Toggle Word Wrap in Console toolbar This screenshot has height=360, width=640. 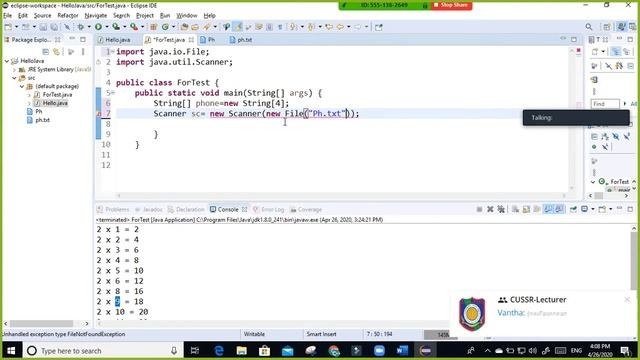click(x=537, y=209)
